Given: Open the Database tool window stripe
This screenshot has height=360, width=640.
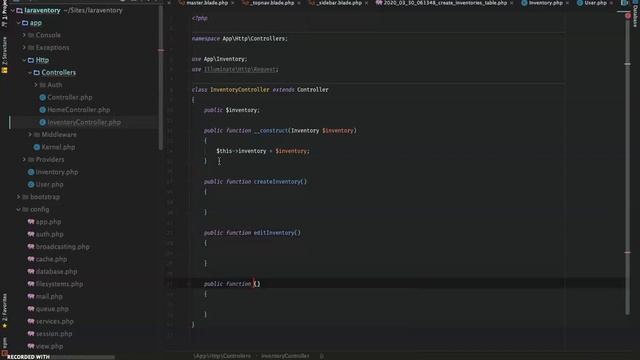Looking at the screenshot, I should (x=635, y=15).
